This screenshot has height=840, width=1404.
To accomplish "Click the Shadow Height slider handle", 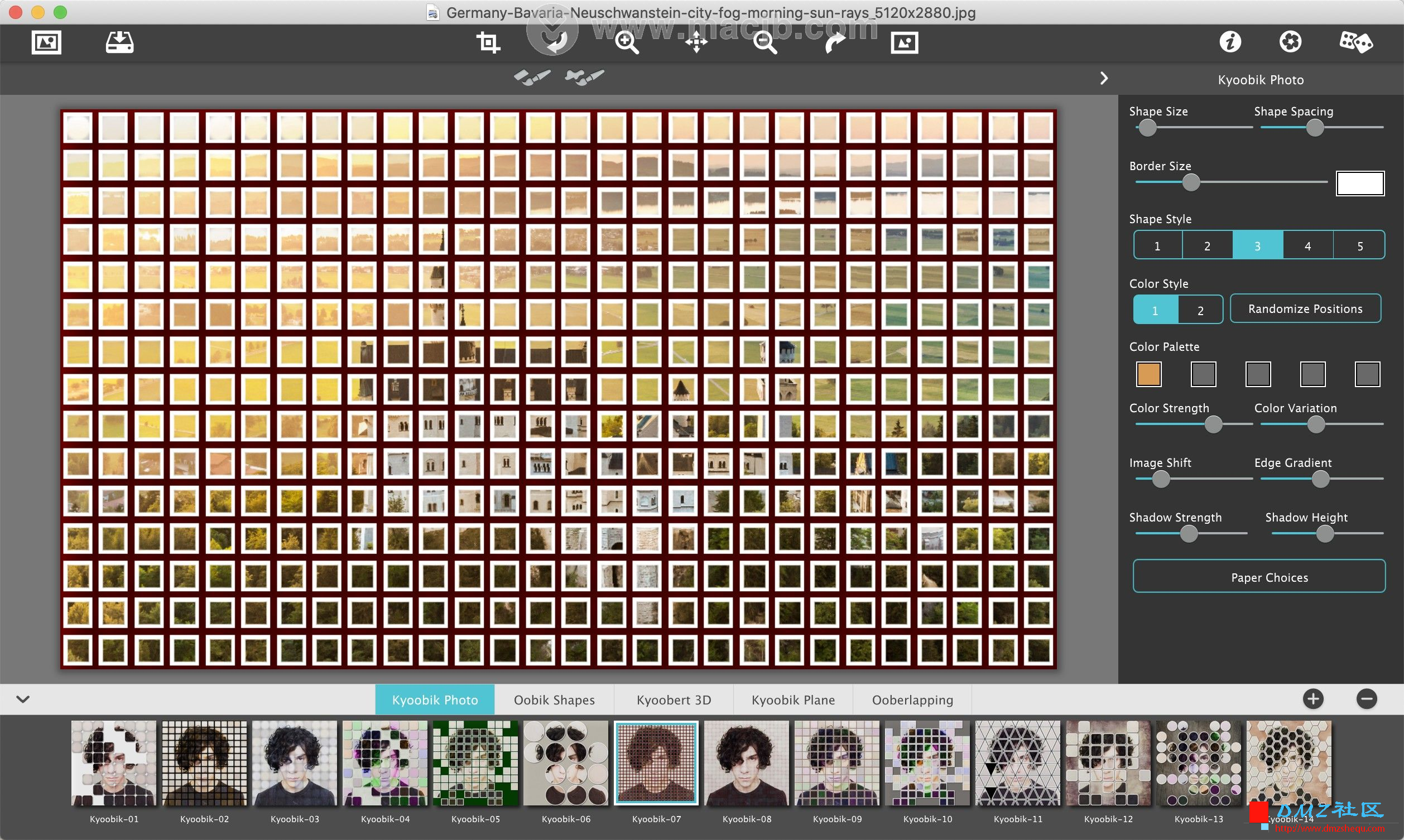I will point(1325,534).
